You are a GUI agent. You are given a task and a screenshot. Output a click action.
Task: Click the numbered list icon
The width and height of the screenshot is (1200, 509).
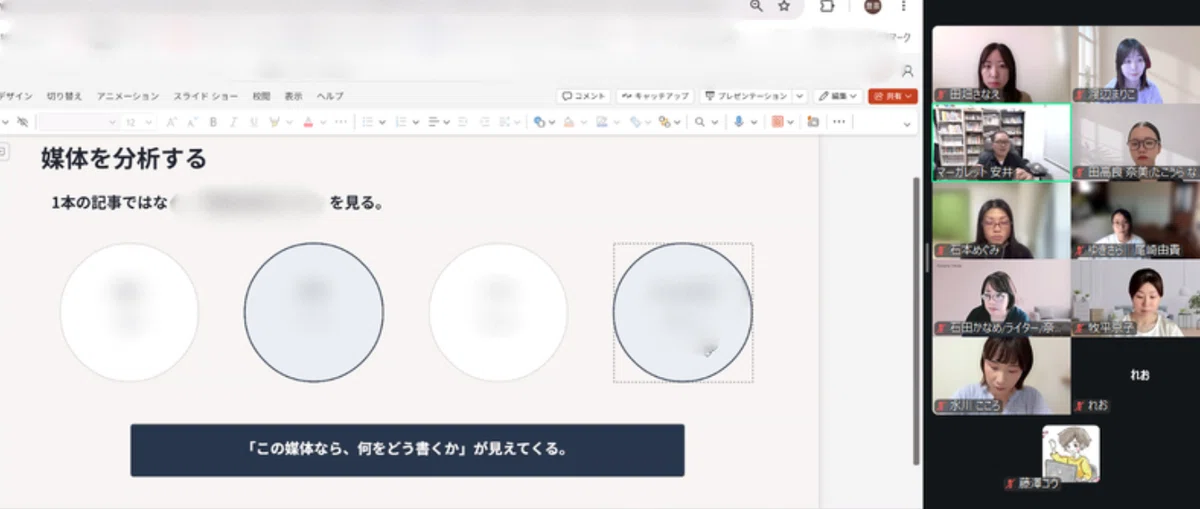401,122
